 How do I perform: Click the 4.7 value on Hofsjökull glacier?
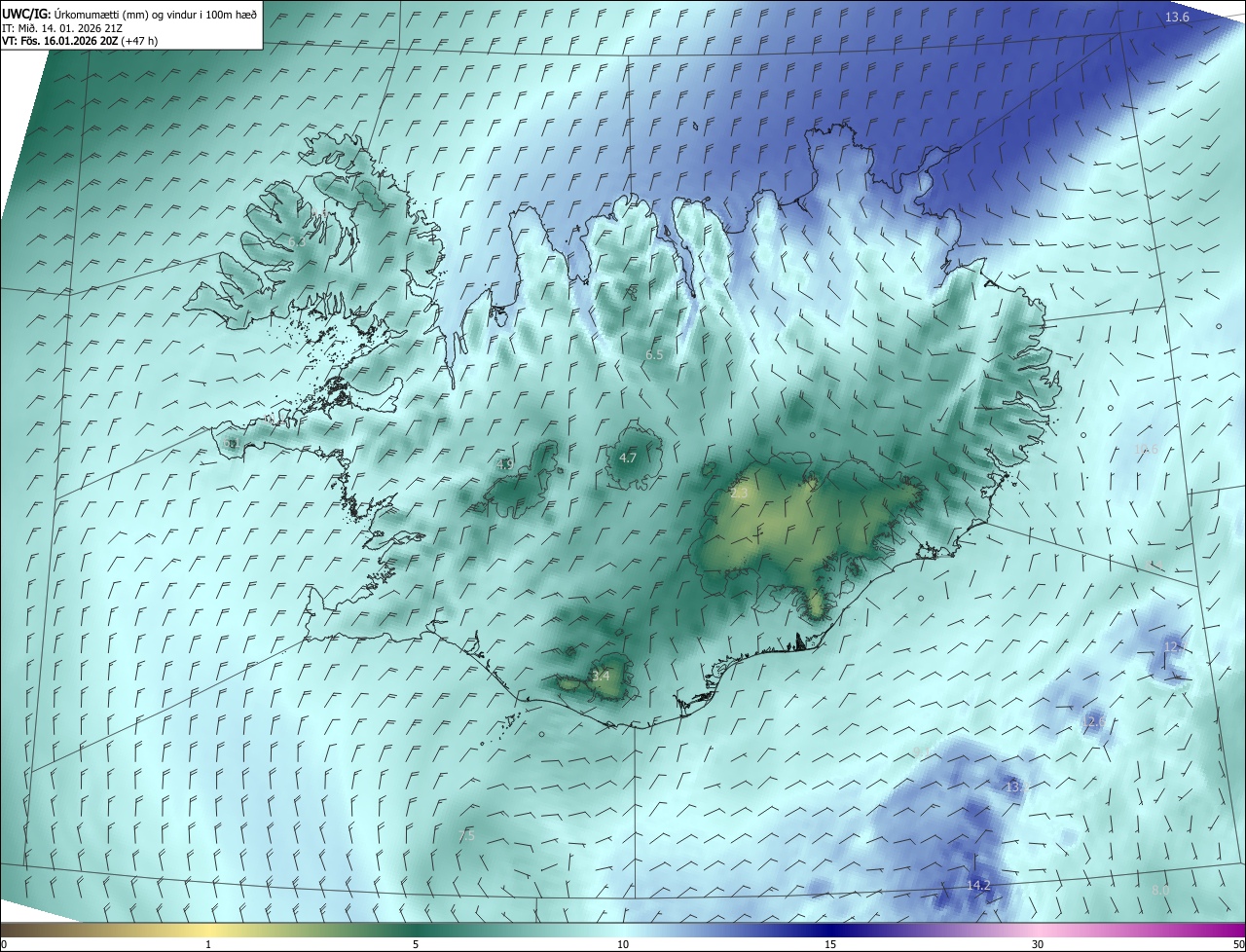(x=628, y=458)
